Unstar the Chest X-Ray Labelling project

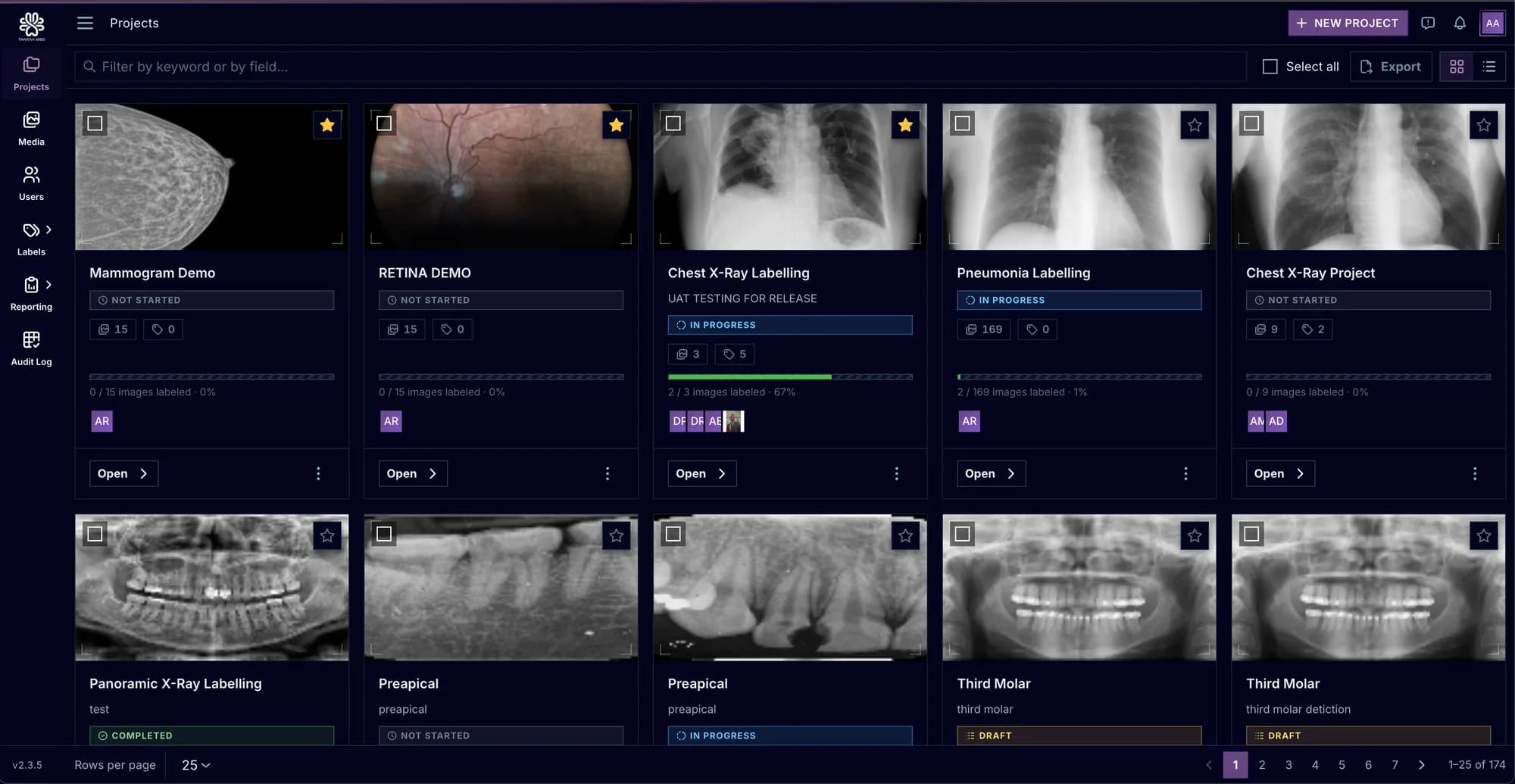click(x=905, y=125)
